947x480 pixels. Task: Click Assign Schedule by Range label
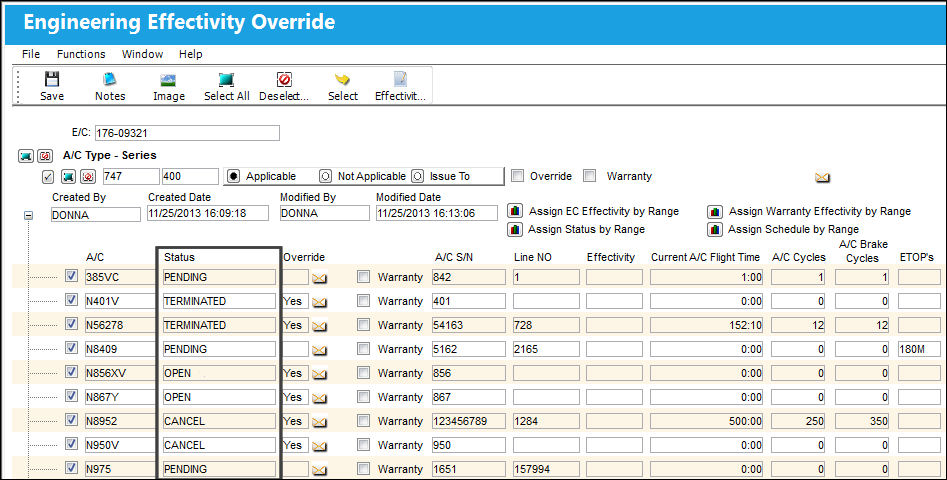(793, 229)
